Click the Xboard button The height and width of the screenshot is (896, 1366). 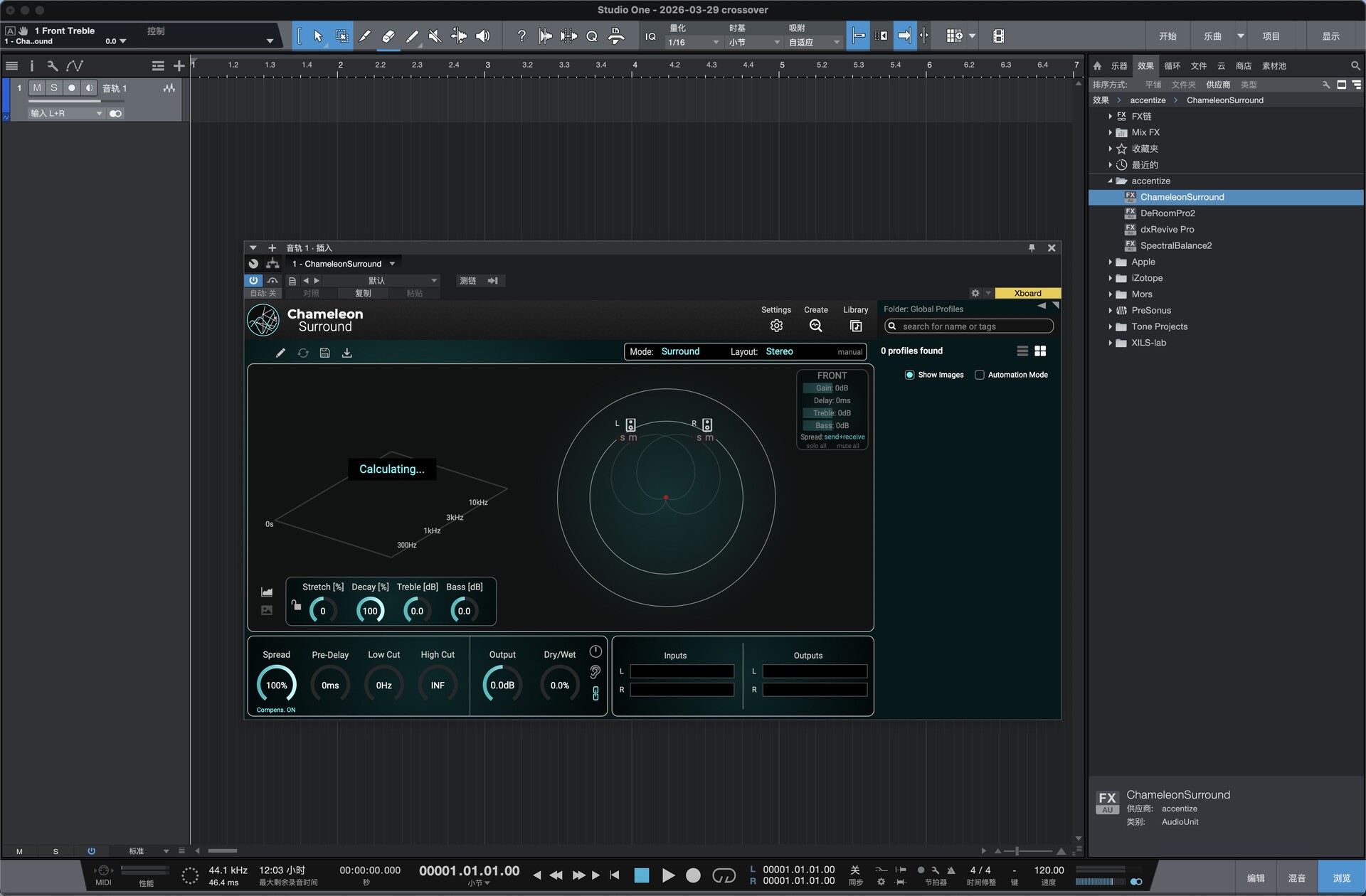tap(1027, 292)
